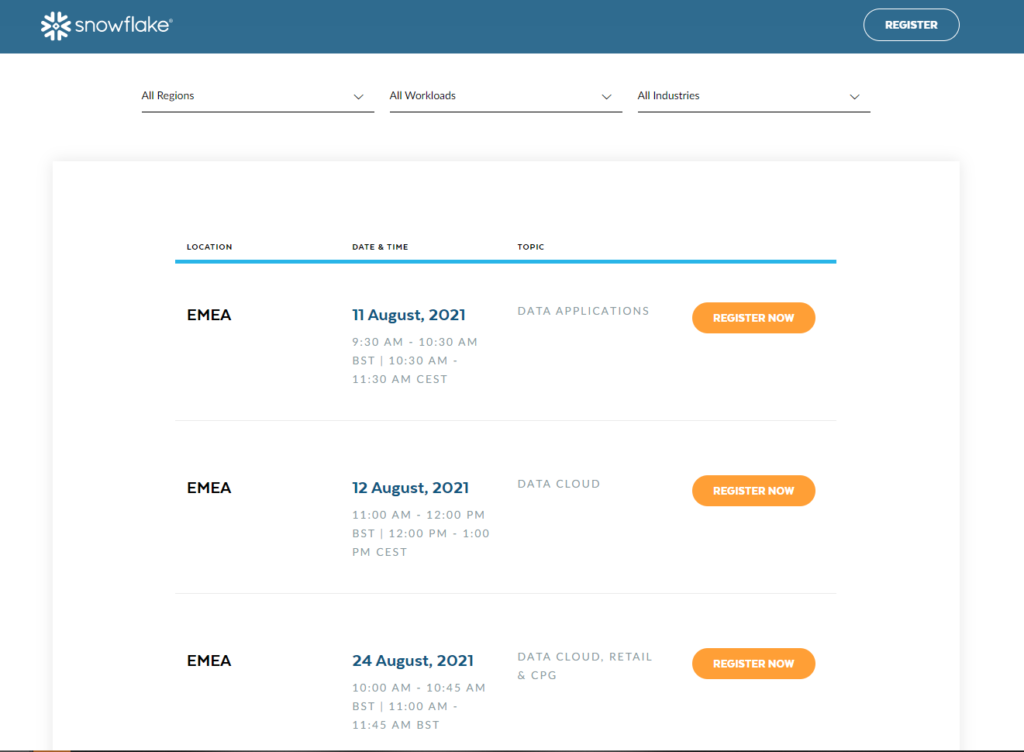The image size is (1024, 752).
Task: Click the Snowflake logo icon
Action: [x=55, y=26]
